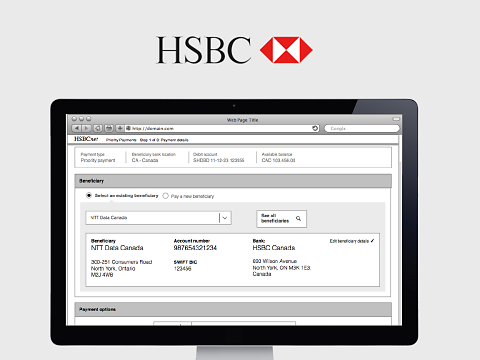Click account number 987654321234

[195, 248]
